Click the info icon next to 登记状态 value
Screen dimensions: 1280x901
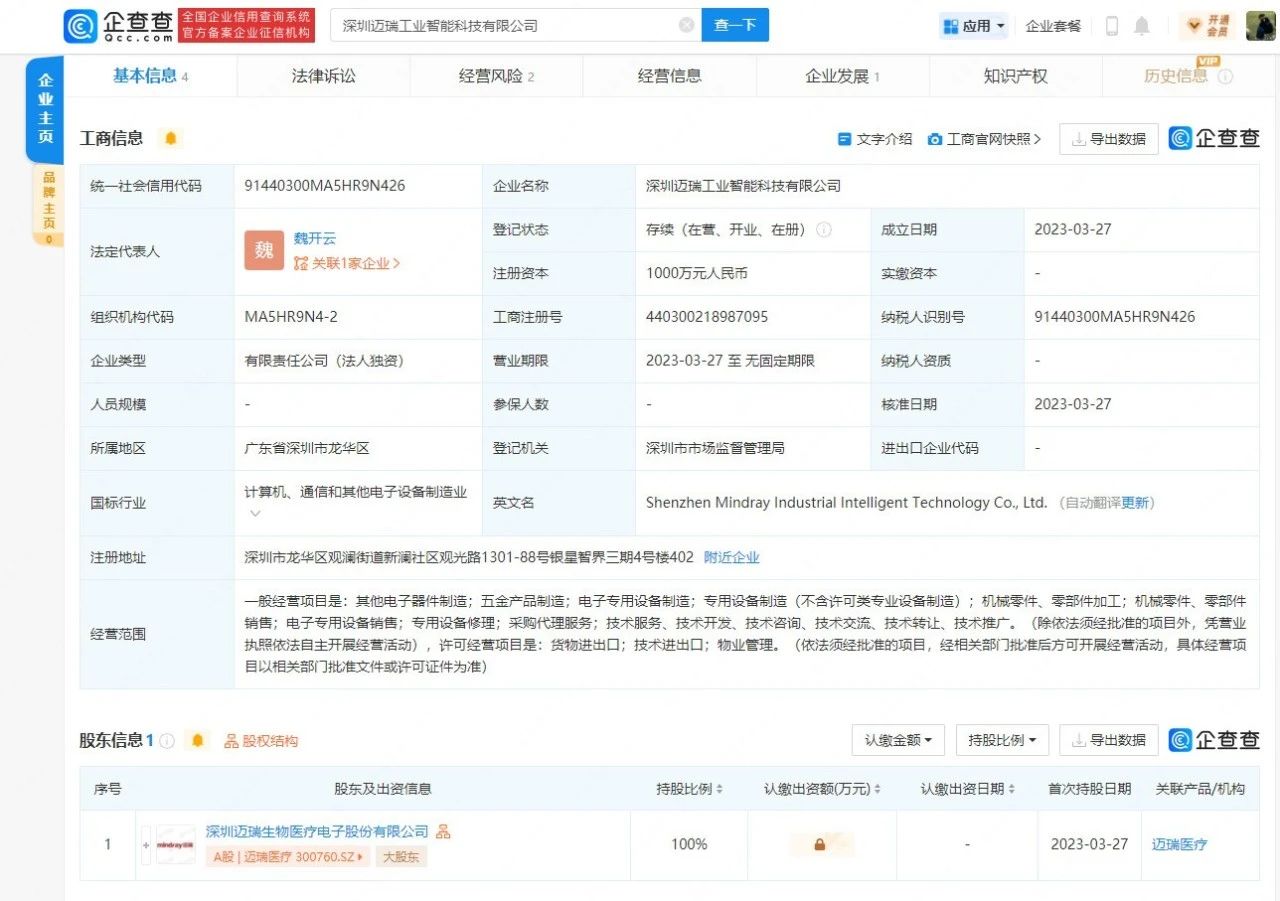[824, 229]
